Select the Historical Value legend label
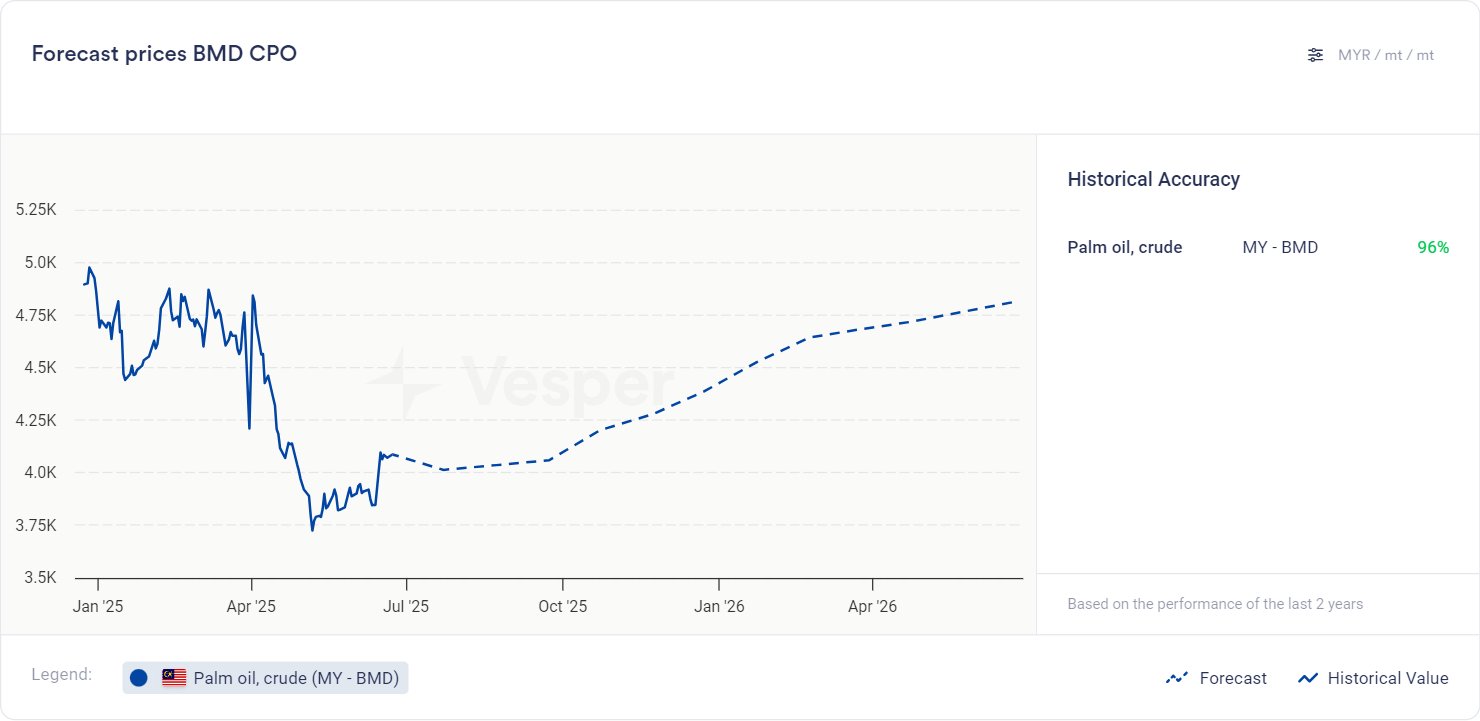This screenshot has height=721, width=1480. point(1387,678)
